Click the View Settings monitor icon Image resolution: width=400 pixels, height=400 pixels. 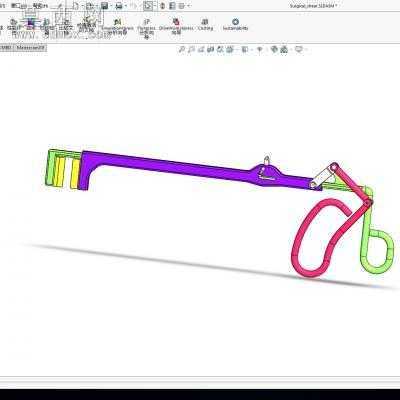pyautogui.click(x=299, y=50)
